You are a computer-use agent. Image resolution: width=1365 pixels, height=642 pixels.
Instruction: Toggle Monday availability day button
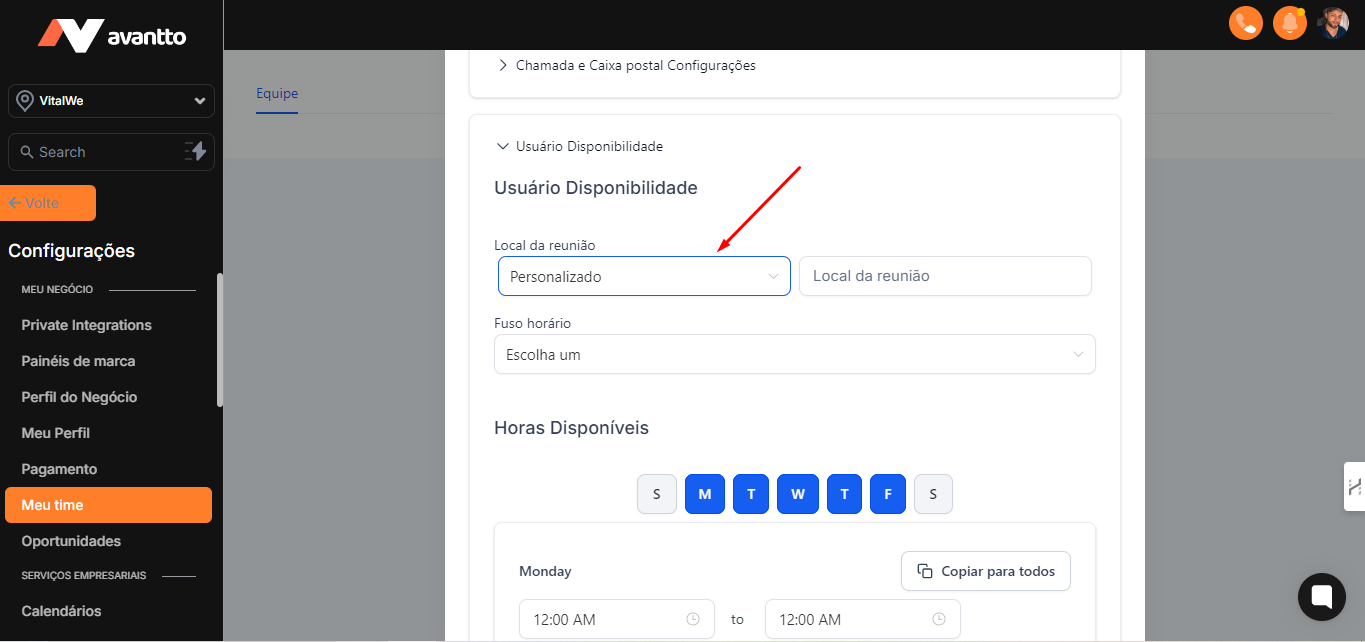click(705, 494)
